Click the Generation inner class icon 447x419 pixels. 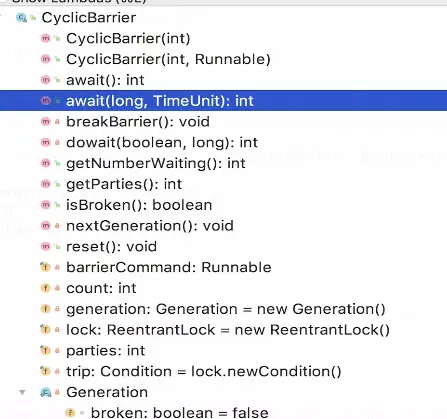point(45,392)
